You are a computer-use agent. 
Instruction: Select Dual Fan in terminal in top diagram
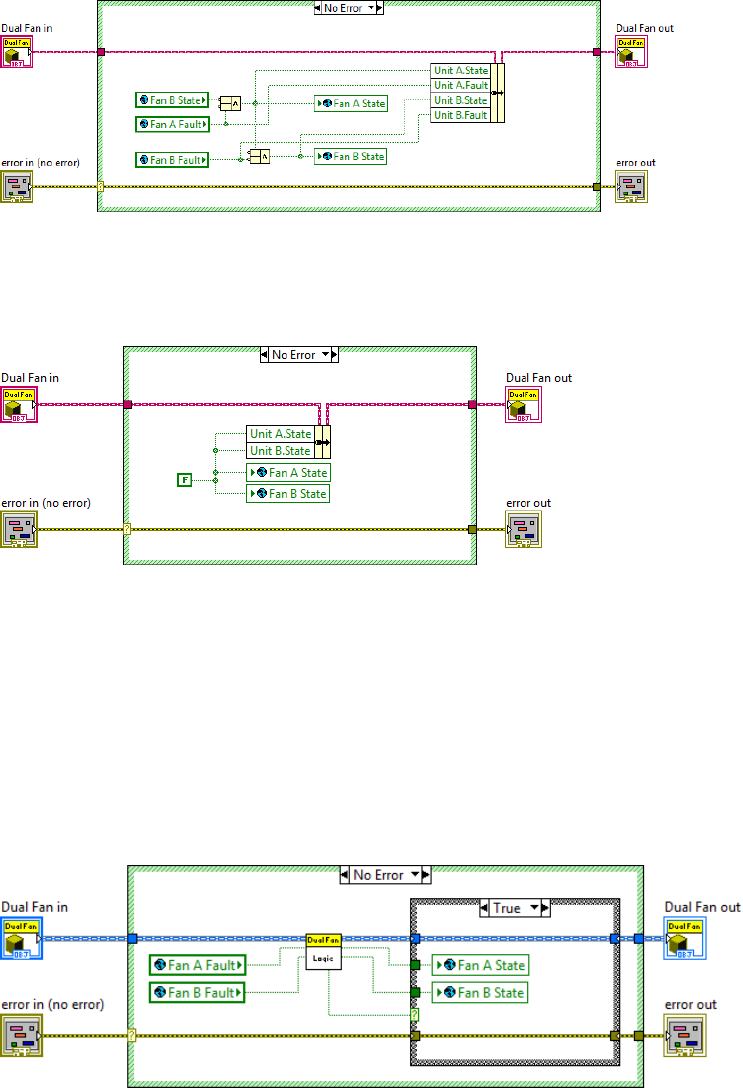point(16,52)
